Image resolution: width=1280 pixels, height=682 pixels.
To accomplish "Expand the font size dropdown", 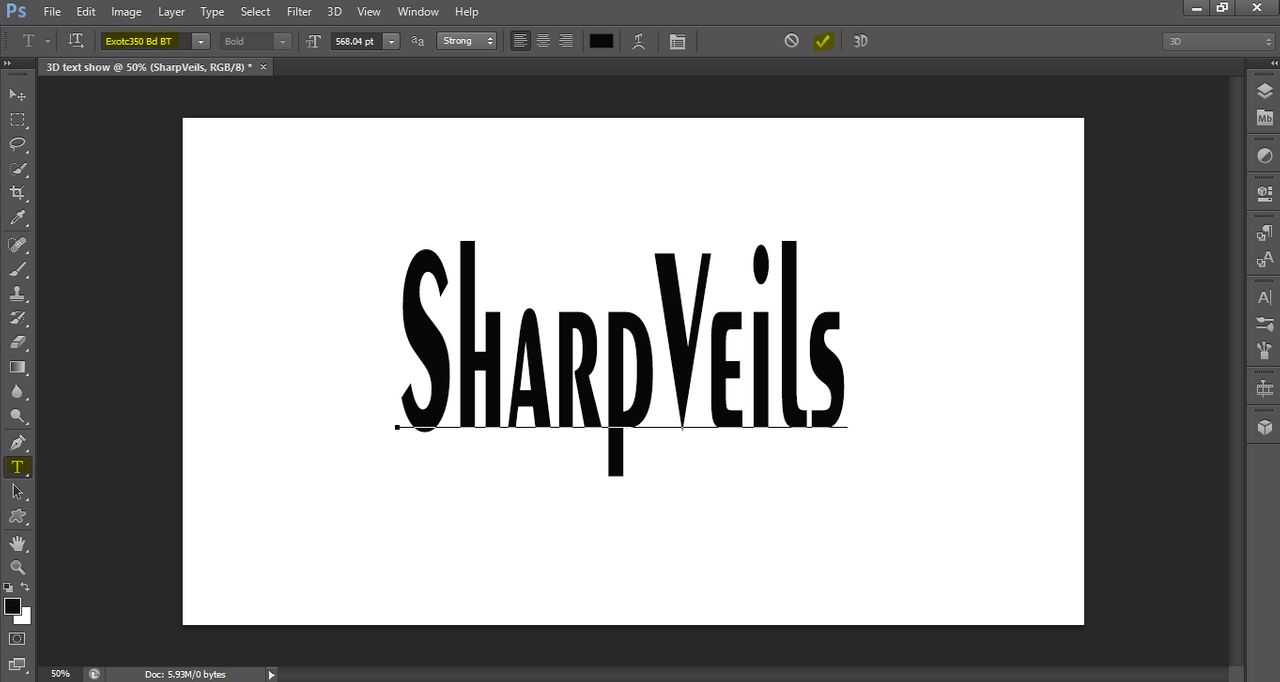I will coord(391,41).
